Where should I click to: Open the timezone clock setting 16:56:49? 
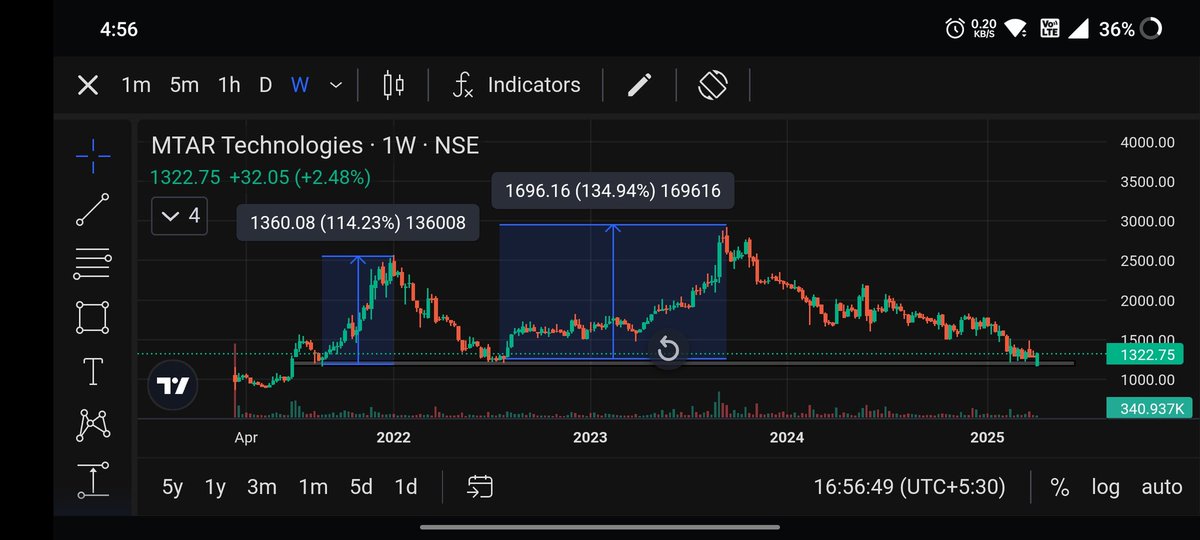tap(909, 487)
